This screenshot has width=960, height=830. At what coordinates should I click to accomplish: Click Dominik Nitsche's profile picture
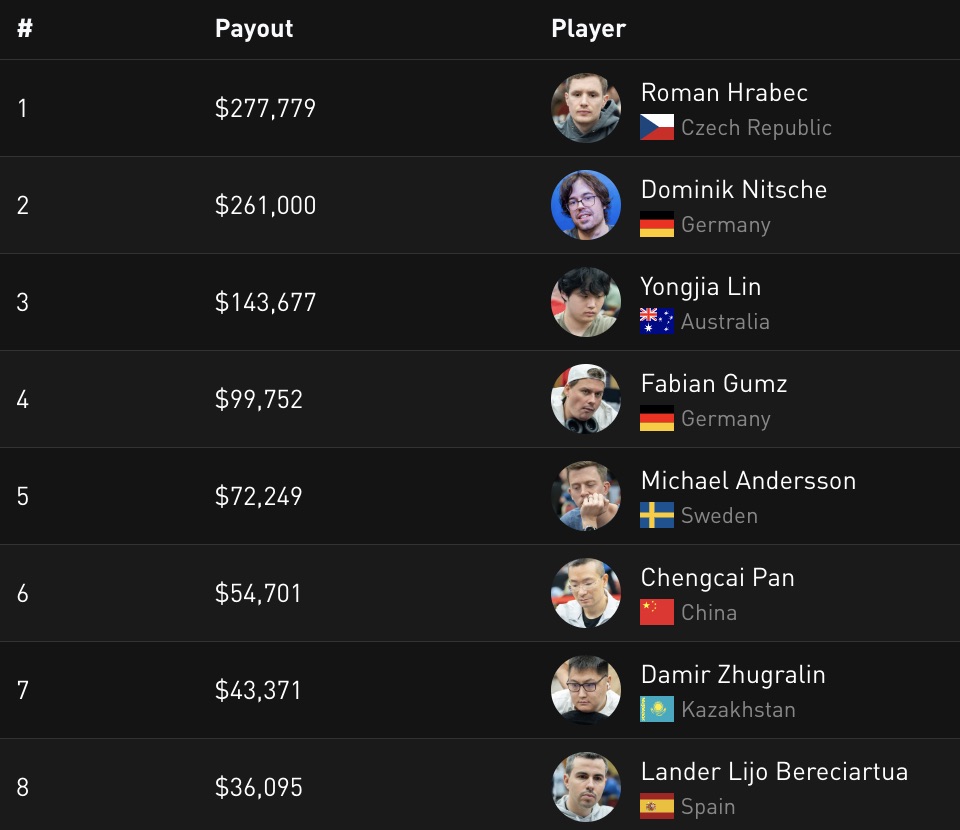coord(586,205)
